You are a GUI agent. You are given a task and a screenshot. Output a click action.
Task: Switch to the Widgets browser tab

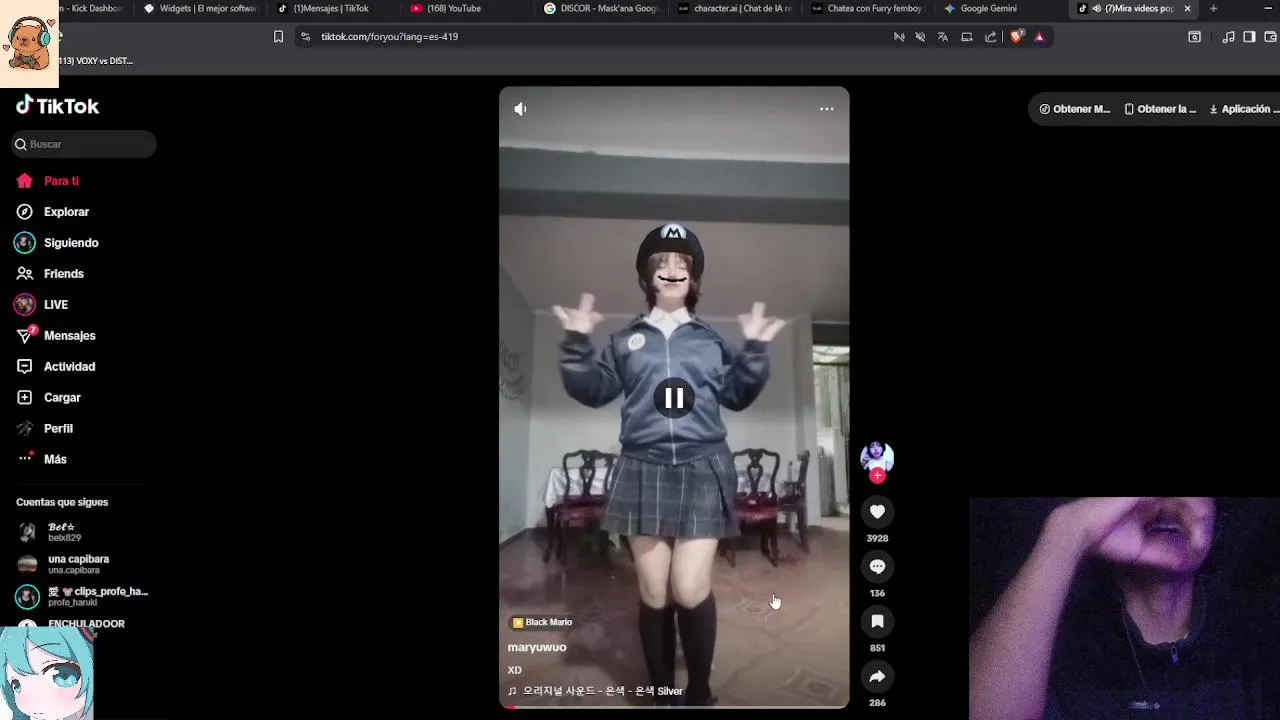coord(200,9)
